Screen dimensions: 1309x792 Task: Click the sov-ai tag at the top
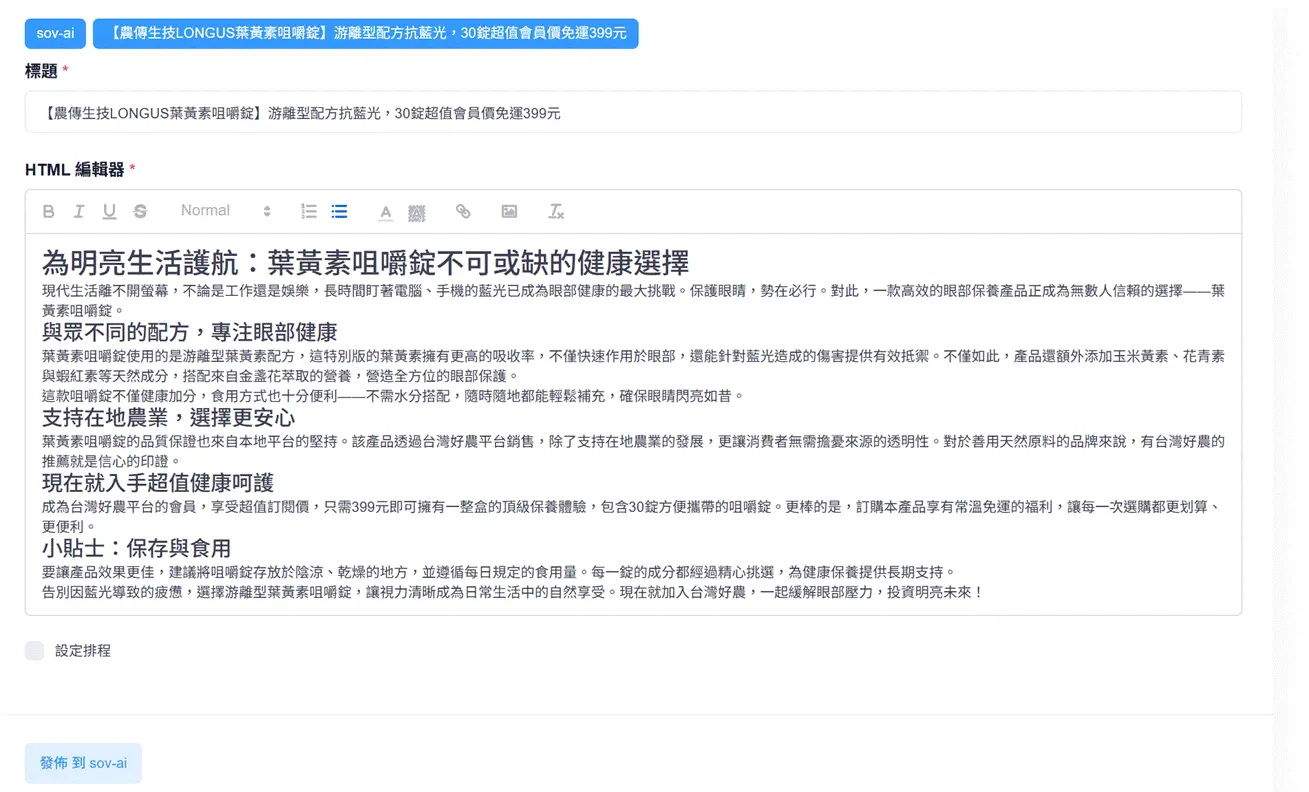pyautogui.click(x=55, y=33)
